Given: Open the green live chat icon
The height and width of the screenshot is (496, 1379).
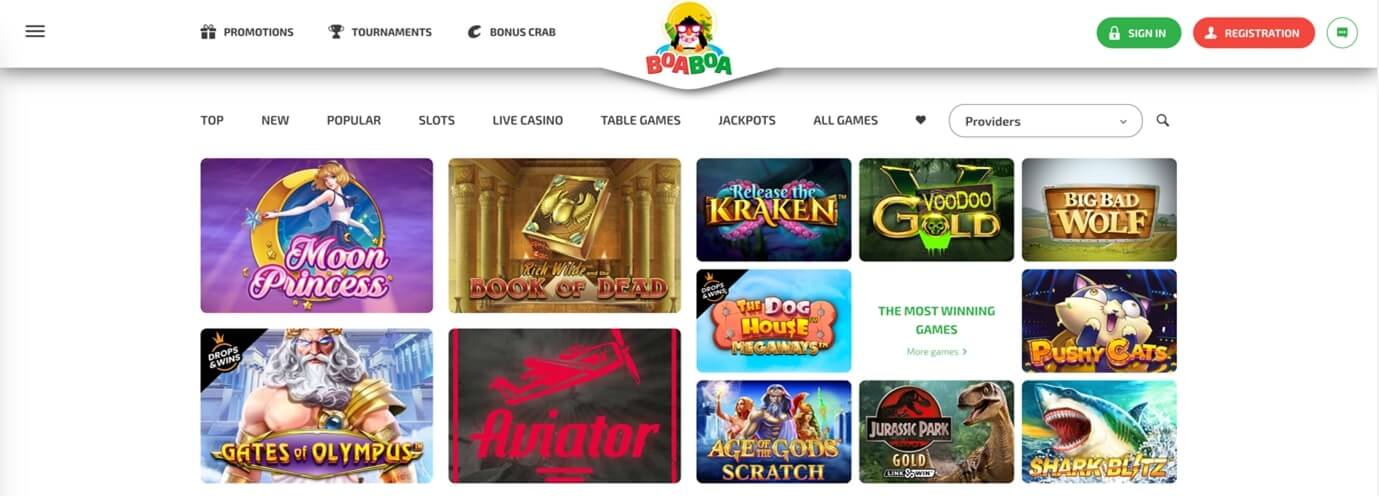Looking at the screenshot, I should point(1342,33).
